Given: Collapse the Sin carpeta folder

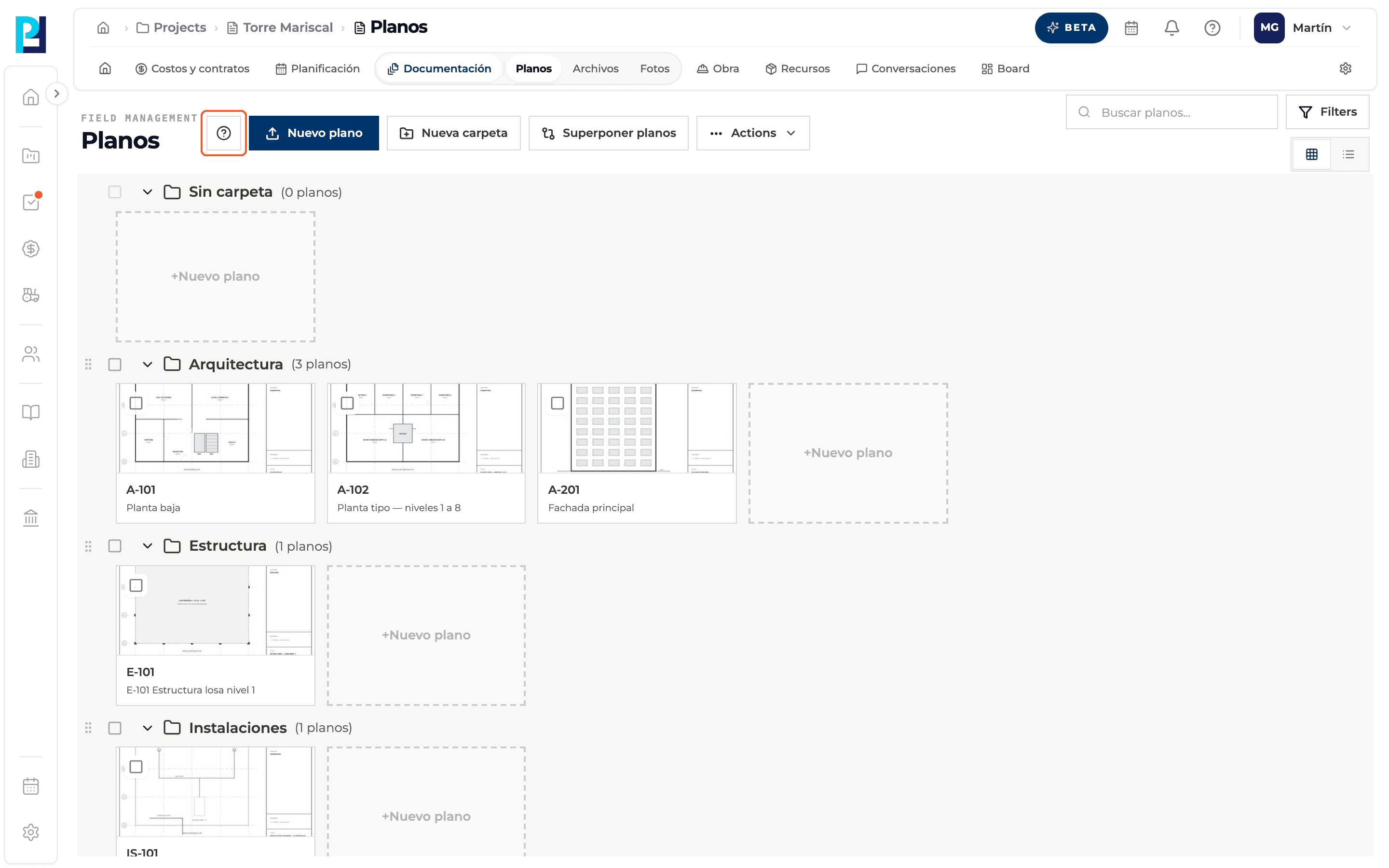Looking at the screenshot, I should click(x=148, y=192).
